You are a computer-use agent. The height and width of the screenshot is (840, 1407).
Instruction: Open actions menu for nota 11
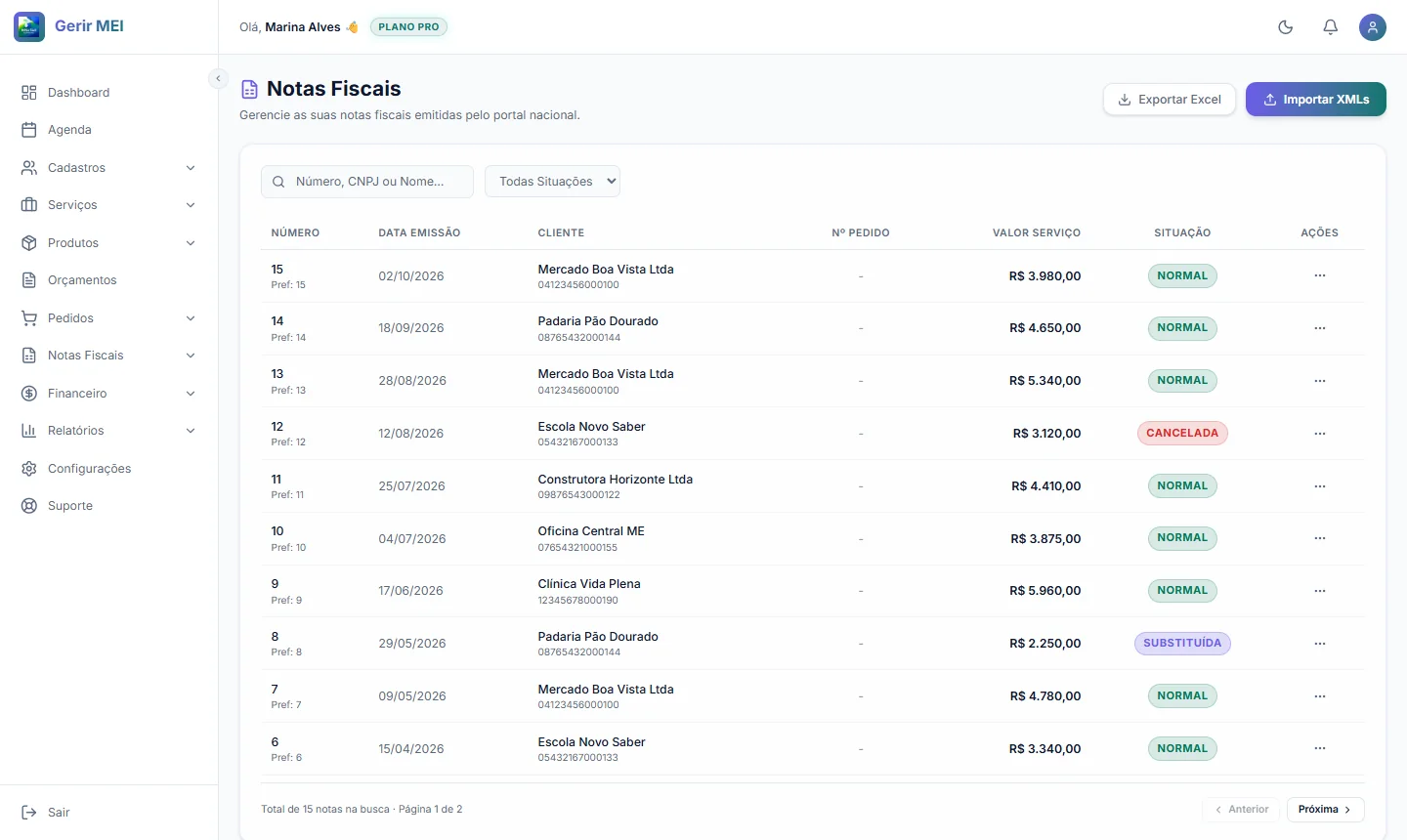(x=1320, y=486)
